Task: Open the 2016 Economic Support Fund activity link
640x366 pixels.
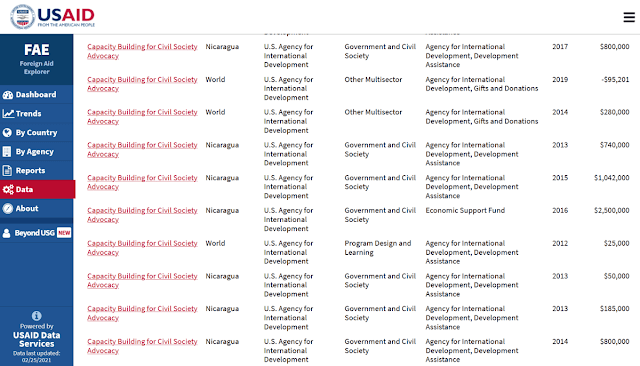Action: pos(142,215)
